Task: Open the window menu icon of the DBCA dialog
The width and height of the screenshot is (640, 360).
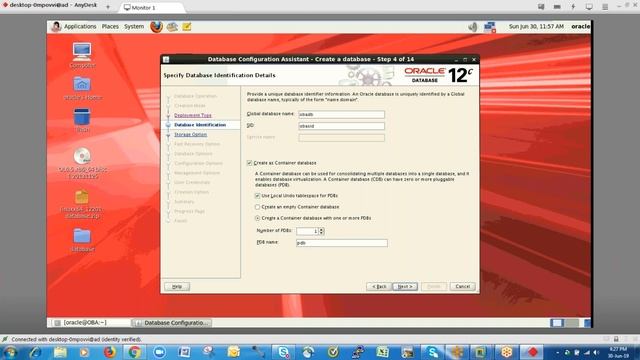Action: 166,59
